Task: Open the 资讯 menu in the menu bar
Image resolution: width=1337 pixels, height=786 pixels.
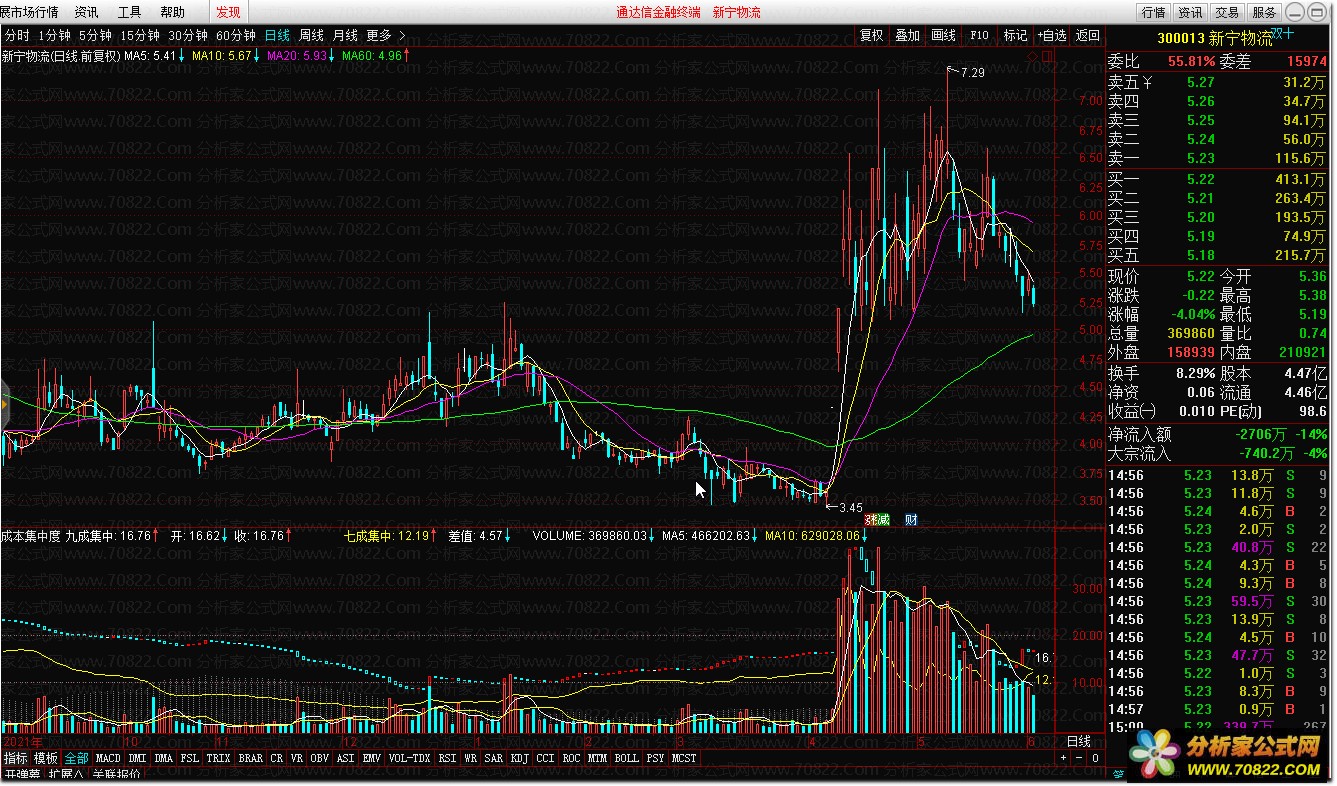Action: tap(86, 12)
